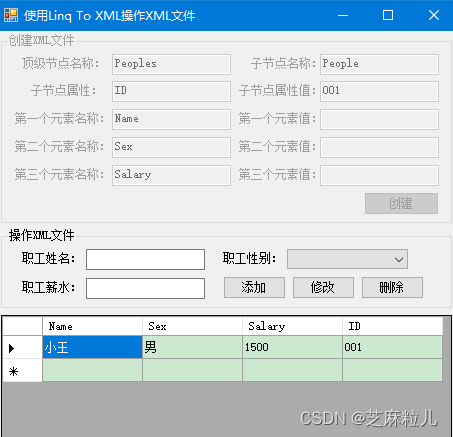Click the 子节点名称 field containing People
The width and height of the screenshot is (453, 437).
379,64
